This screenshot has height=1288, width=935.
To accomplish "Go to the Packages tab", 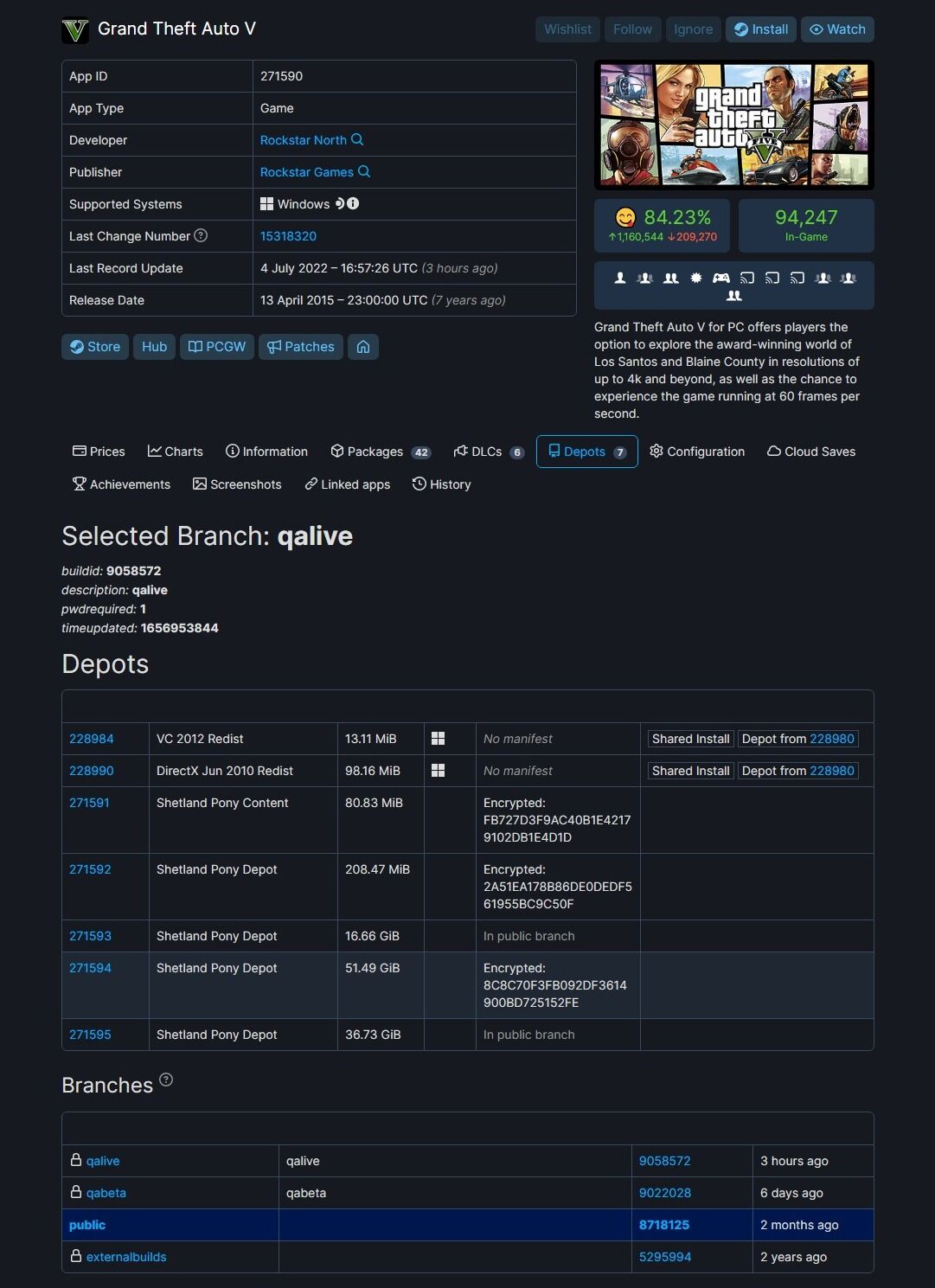I will (381, 452).
